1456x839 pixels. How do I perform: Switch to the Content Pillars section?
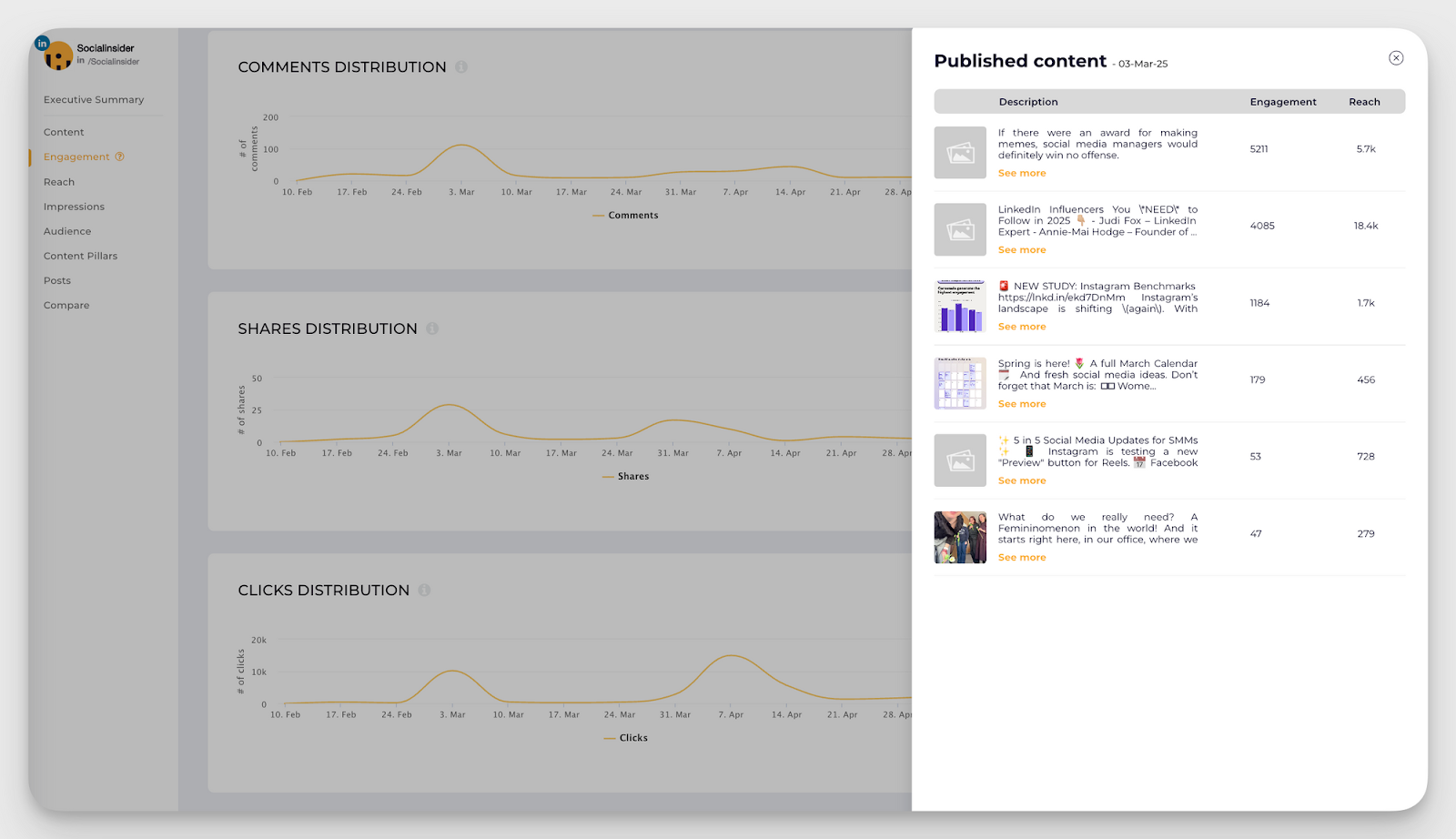pyautogui.click(x=80, y=256)
